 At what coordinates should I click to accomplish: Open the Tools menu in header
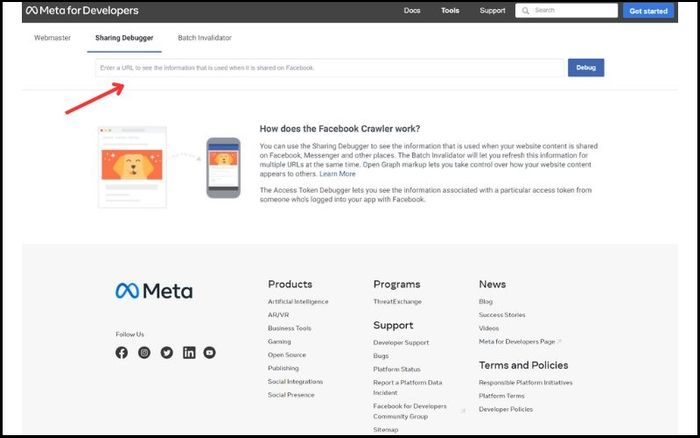coord(450,10)
